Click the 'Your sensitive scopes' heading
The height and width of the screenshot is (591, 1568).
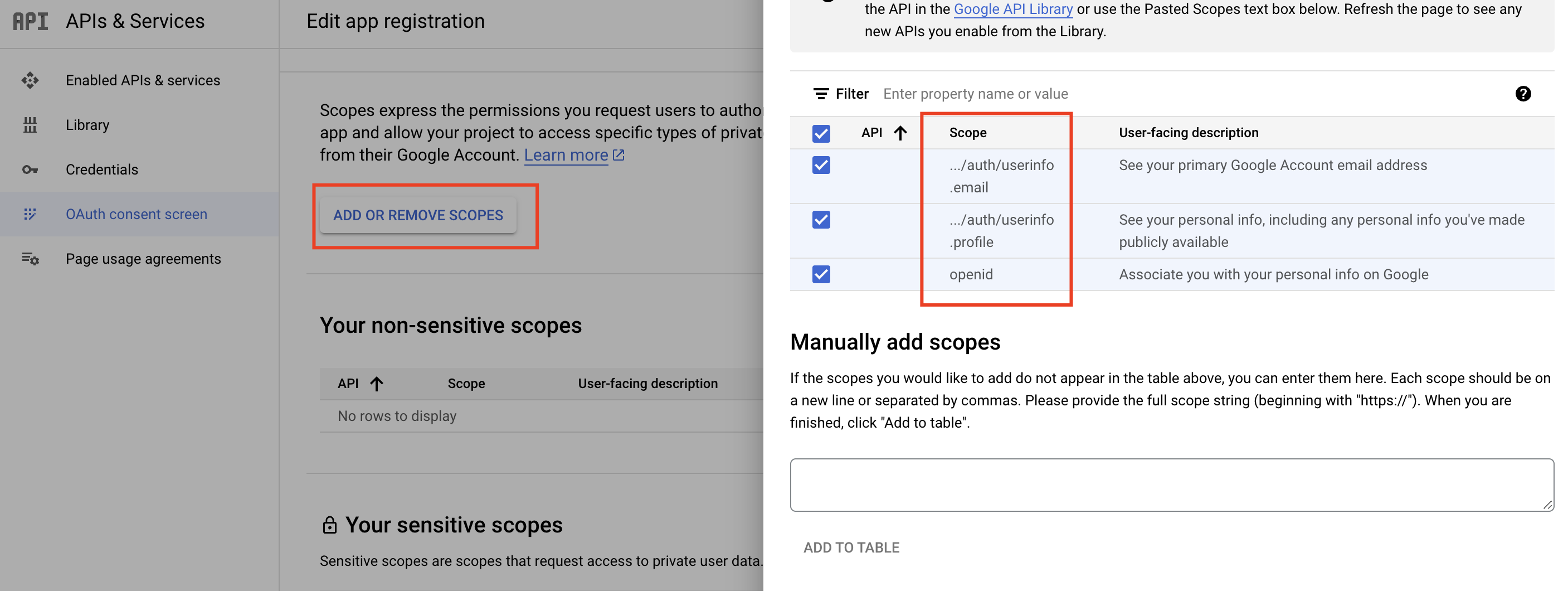[454, 525]
